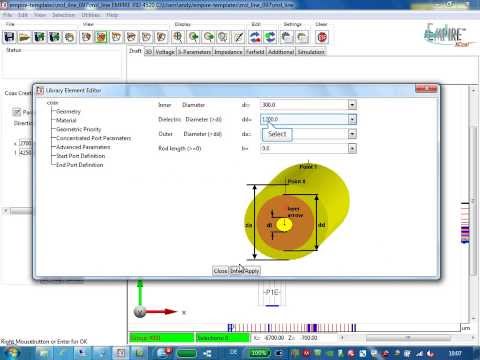480x360 pixels.
Task: Click the fourth View group cube icon
Action: click(x=131, y=37)
